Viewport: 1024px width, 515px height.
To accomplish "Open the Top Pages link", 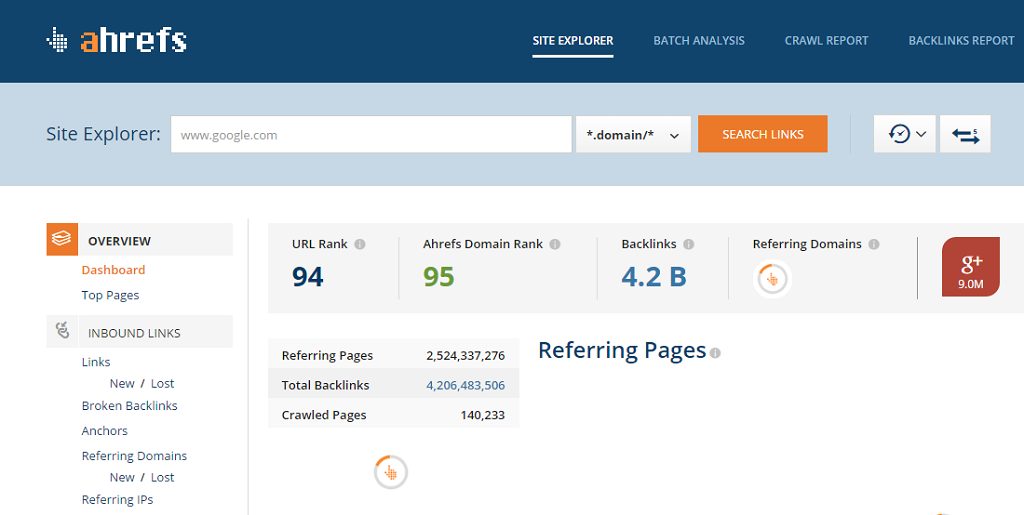I will [x=110, y=295].
